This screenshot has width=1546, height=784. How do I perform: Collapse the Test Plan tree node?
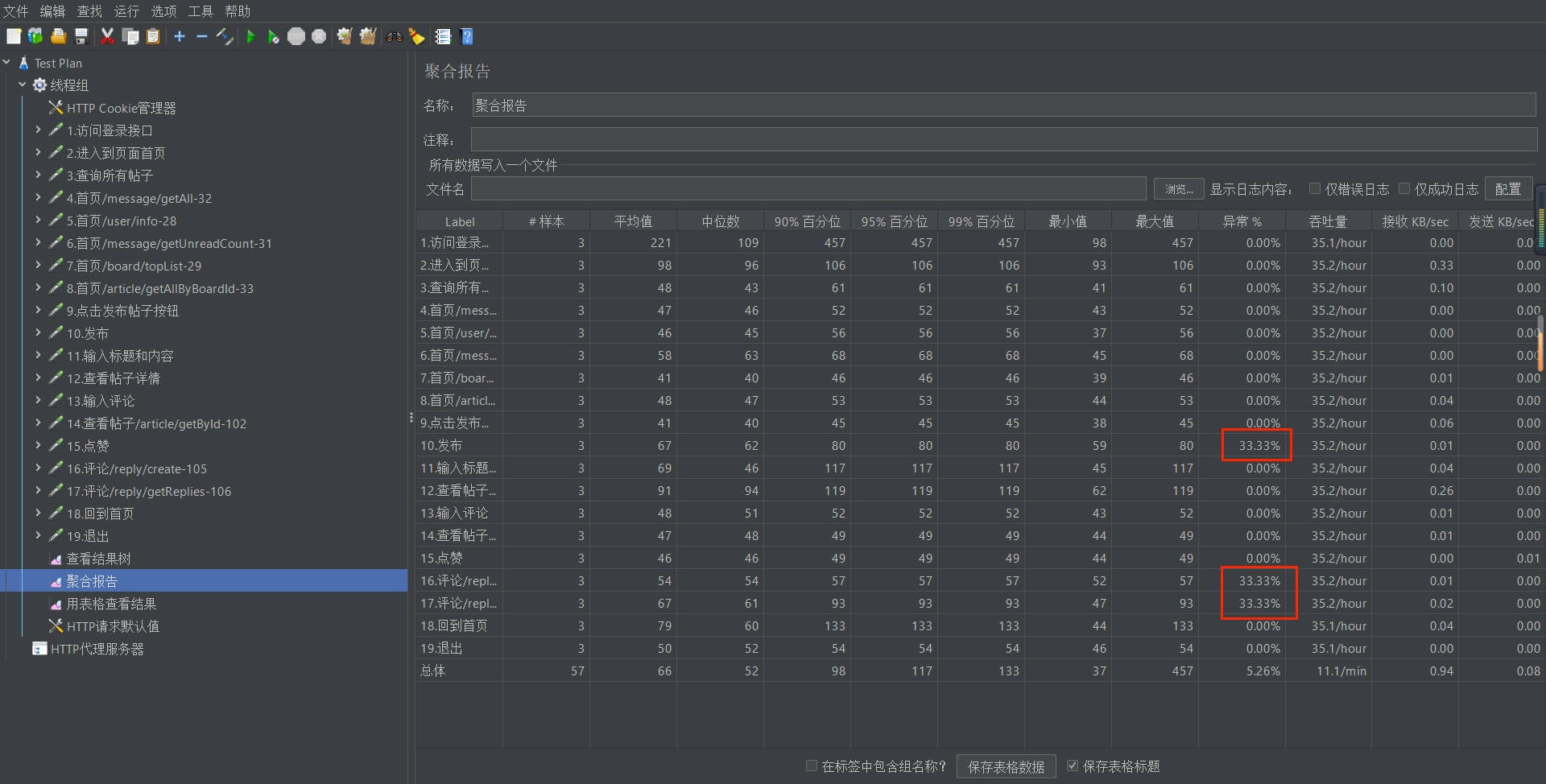tap(6, 62)
